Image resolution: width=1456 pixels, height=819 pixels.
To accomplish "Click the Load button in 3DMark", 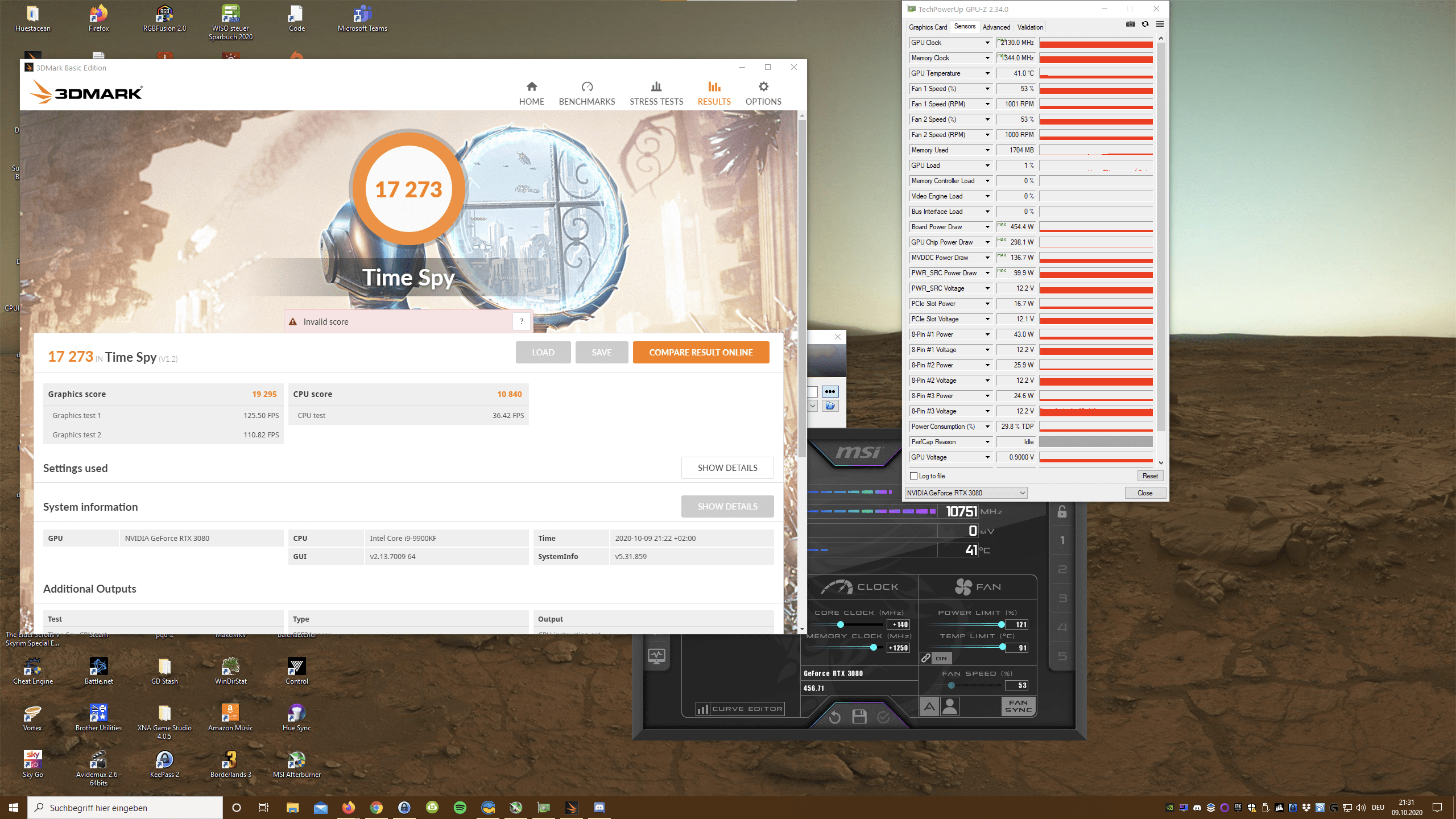I will (543, 352).
